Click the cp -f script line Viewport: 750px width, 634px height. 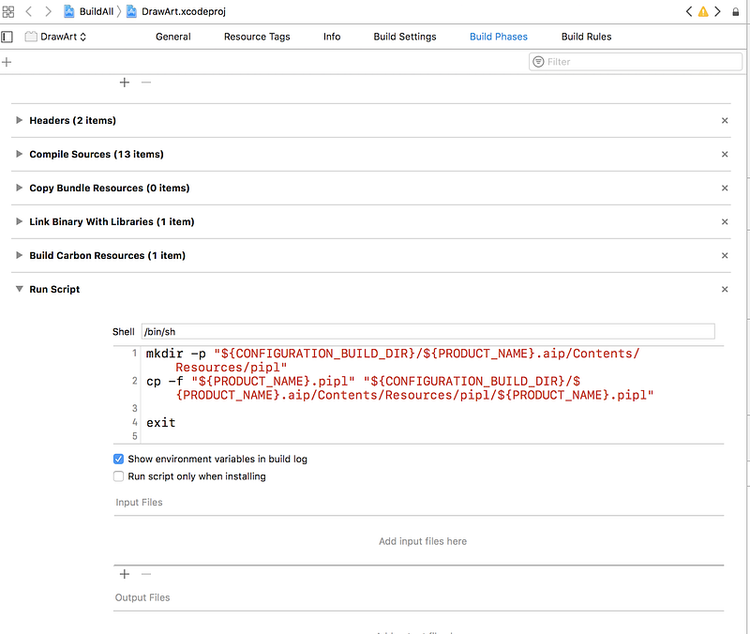[400, 388]
